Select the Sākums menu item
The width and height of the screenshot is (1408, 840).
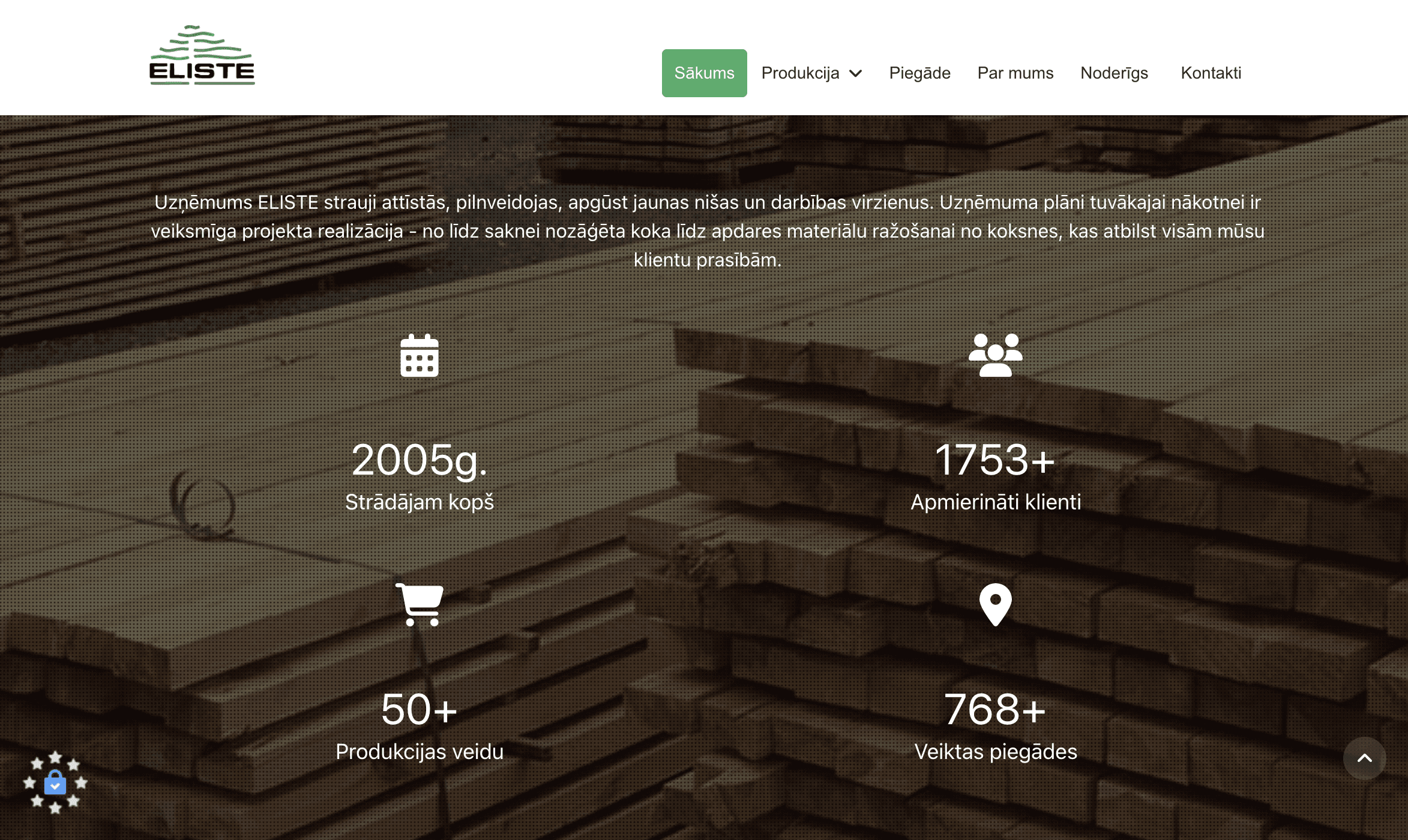704,73
